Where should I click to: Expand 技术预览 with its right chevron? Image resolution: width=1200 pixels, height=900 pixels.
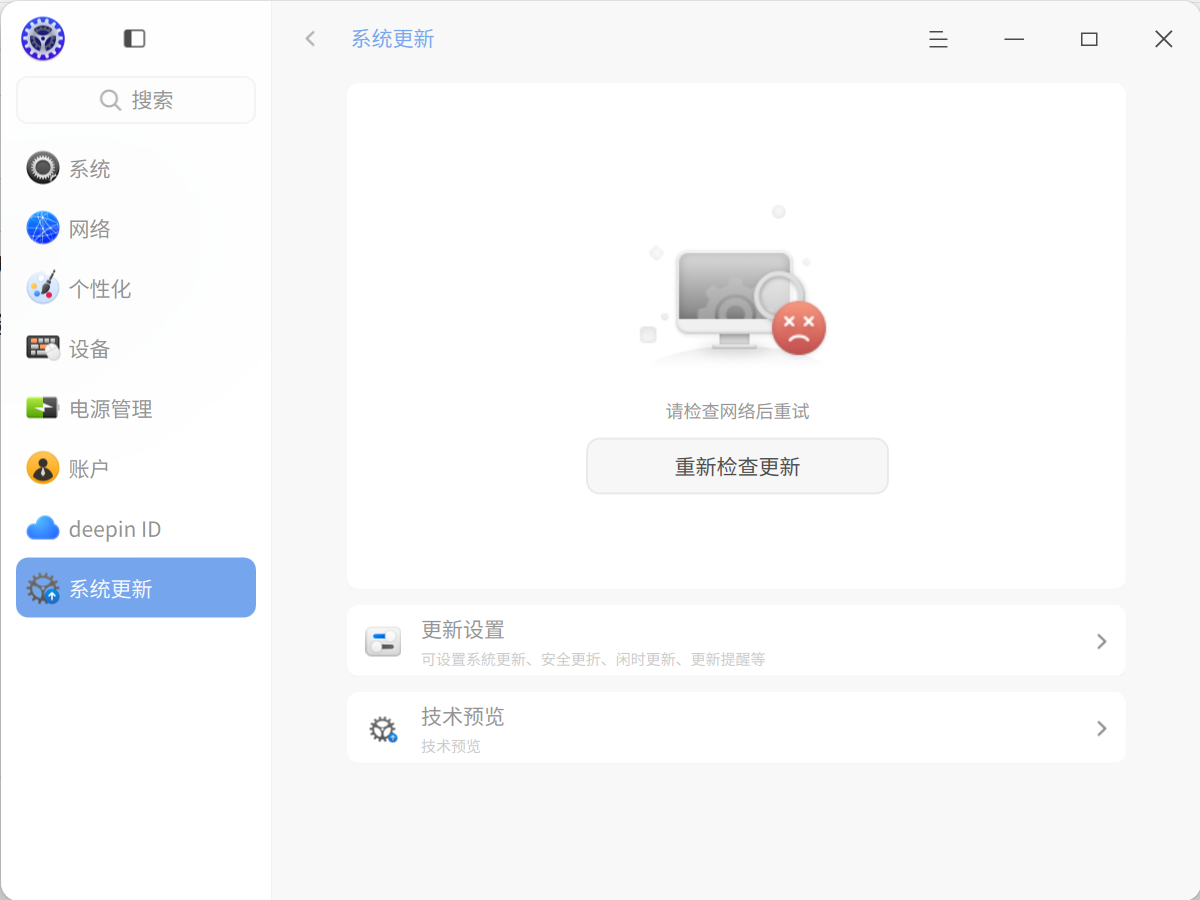1101,729
